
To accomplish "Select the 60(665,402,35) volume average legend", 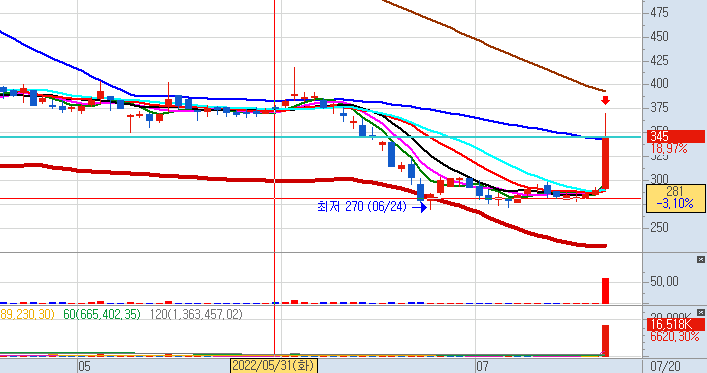I will point(102,314).
